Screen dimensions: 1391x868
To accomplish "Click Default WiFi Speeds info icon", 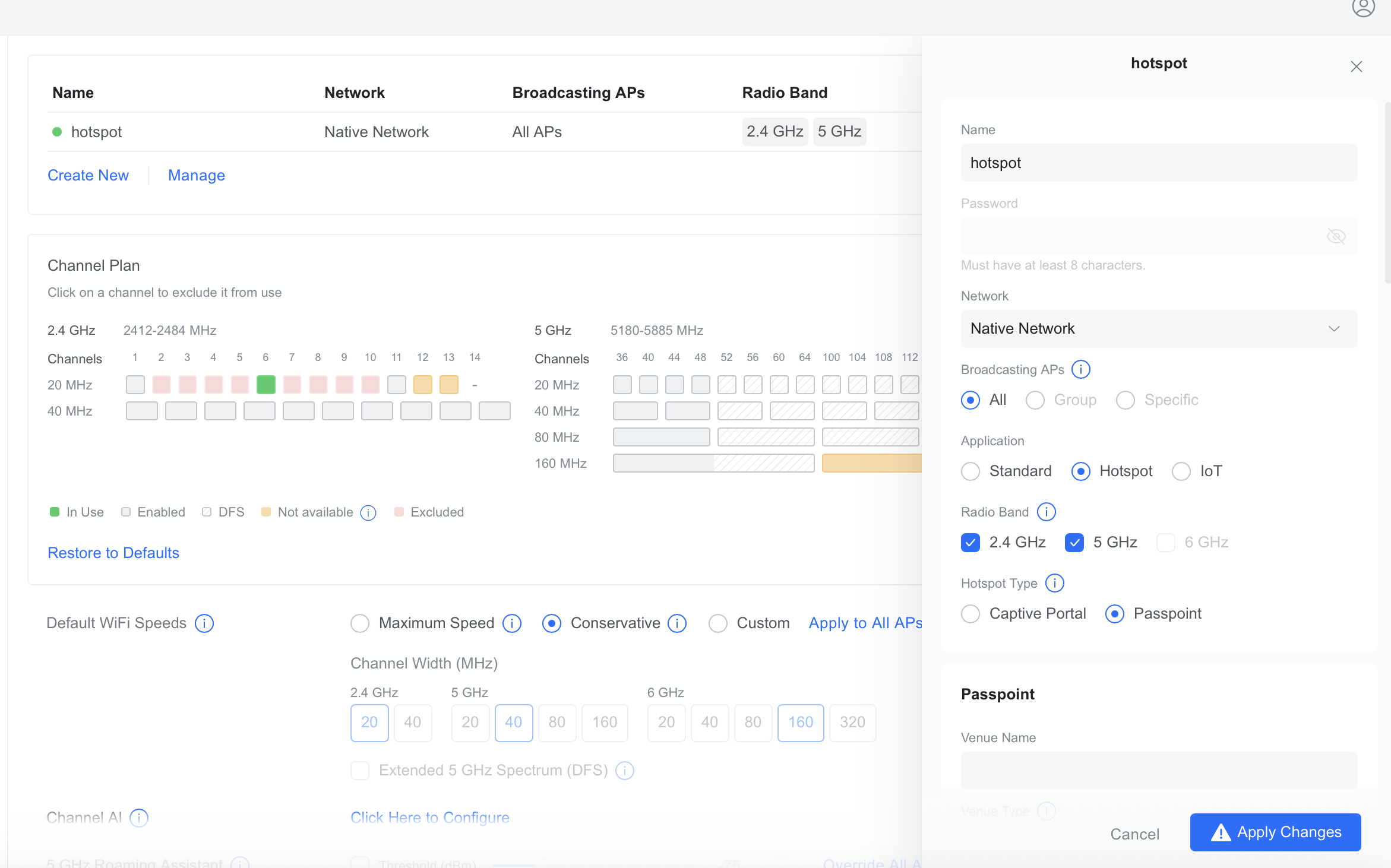I will click(204, 623).
